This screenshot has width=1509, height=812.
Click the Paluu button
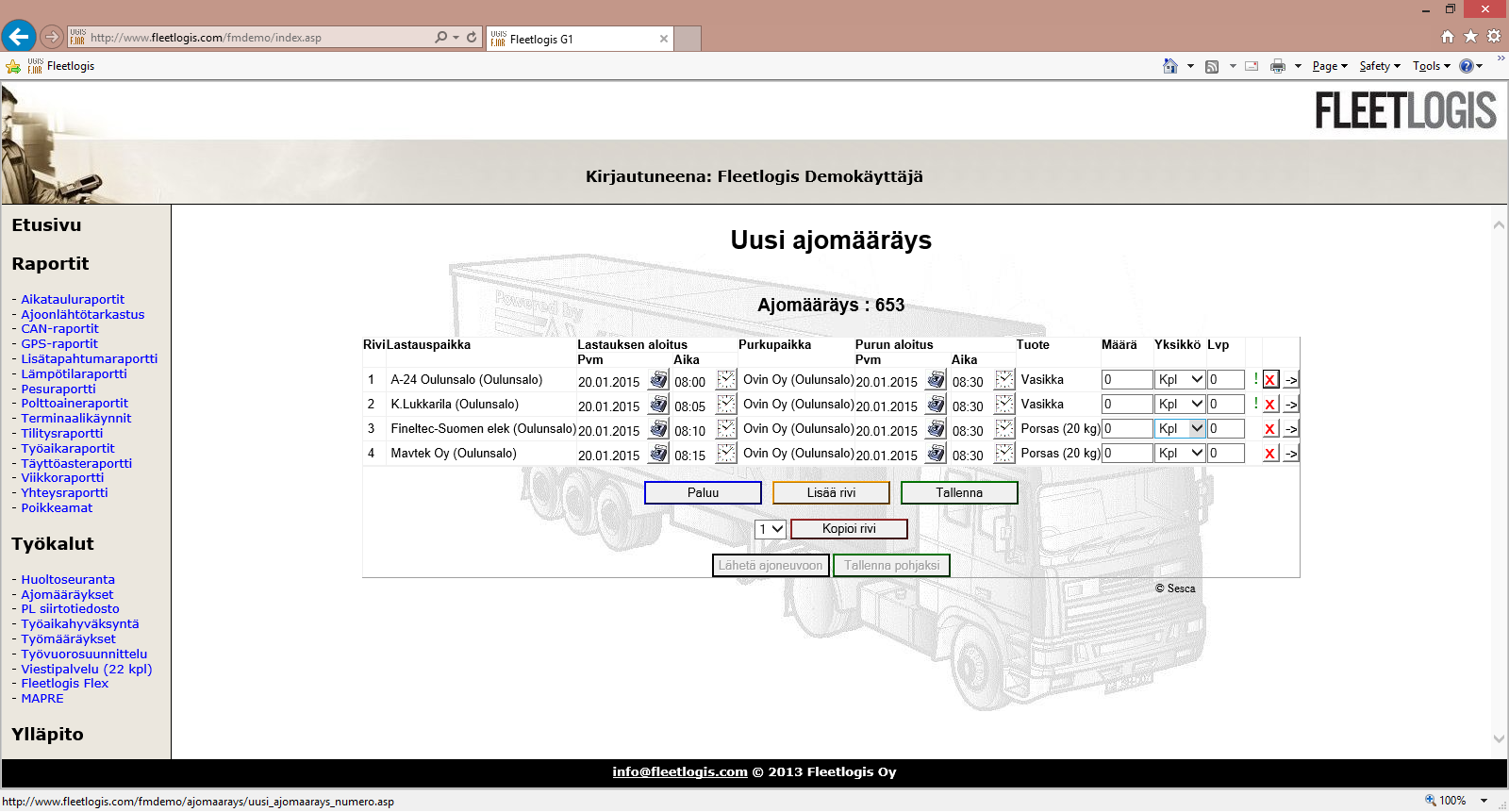coord(703,492)
